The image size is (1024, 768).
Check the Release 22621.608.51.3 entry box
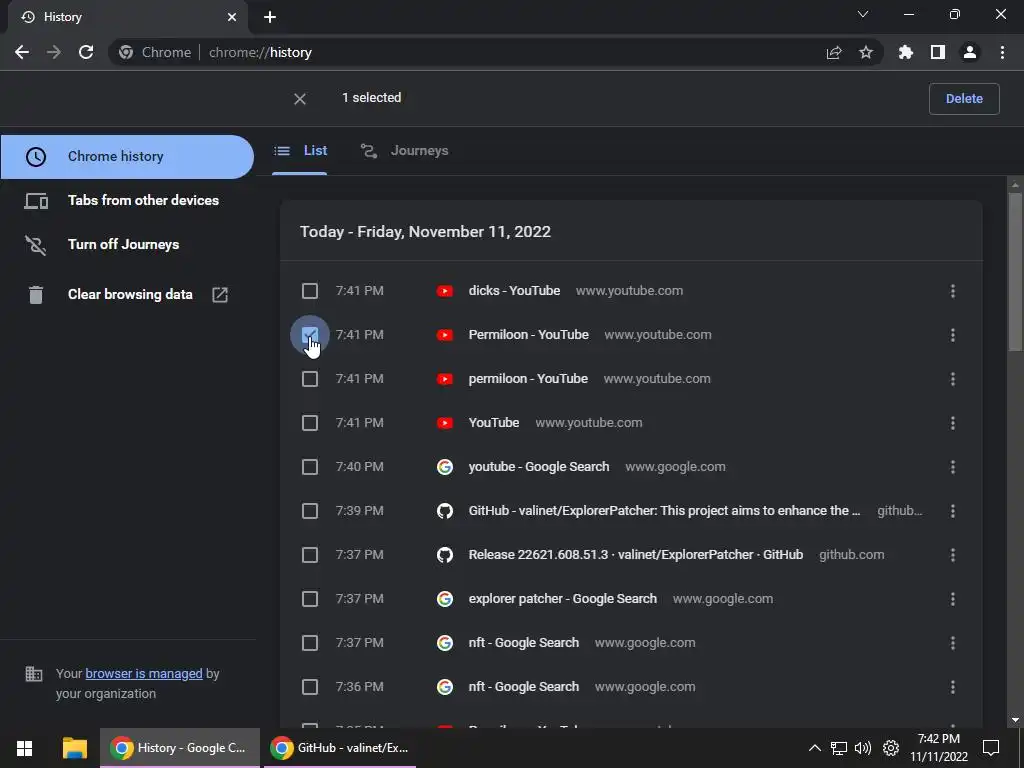point(310,555)
